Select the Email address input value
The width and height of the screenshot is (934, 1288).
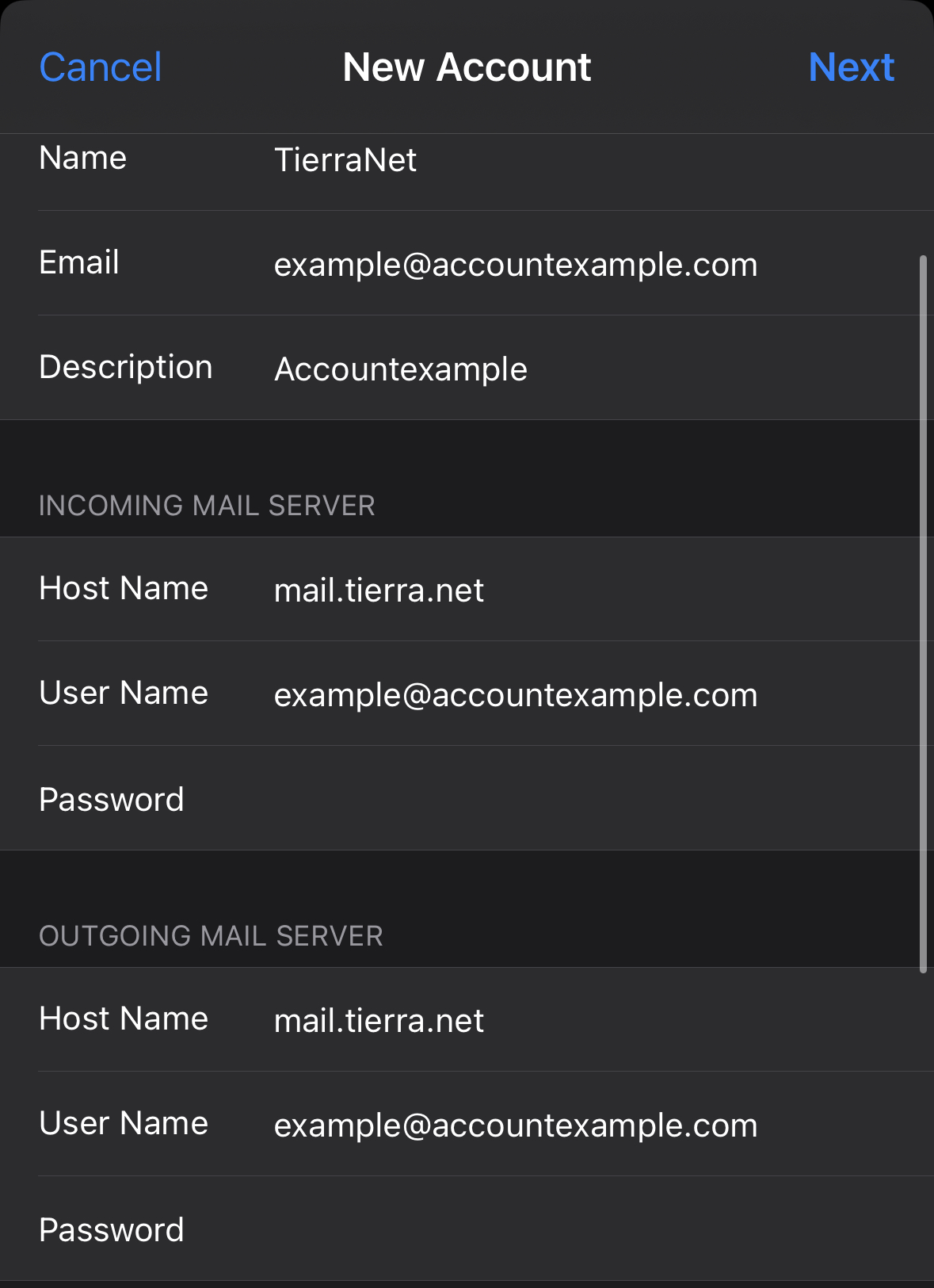coord(516,265)
